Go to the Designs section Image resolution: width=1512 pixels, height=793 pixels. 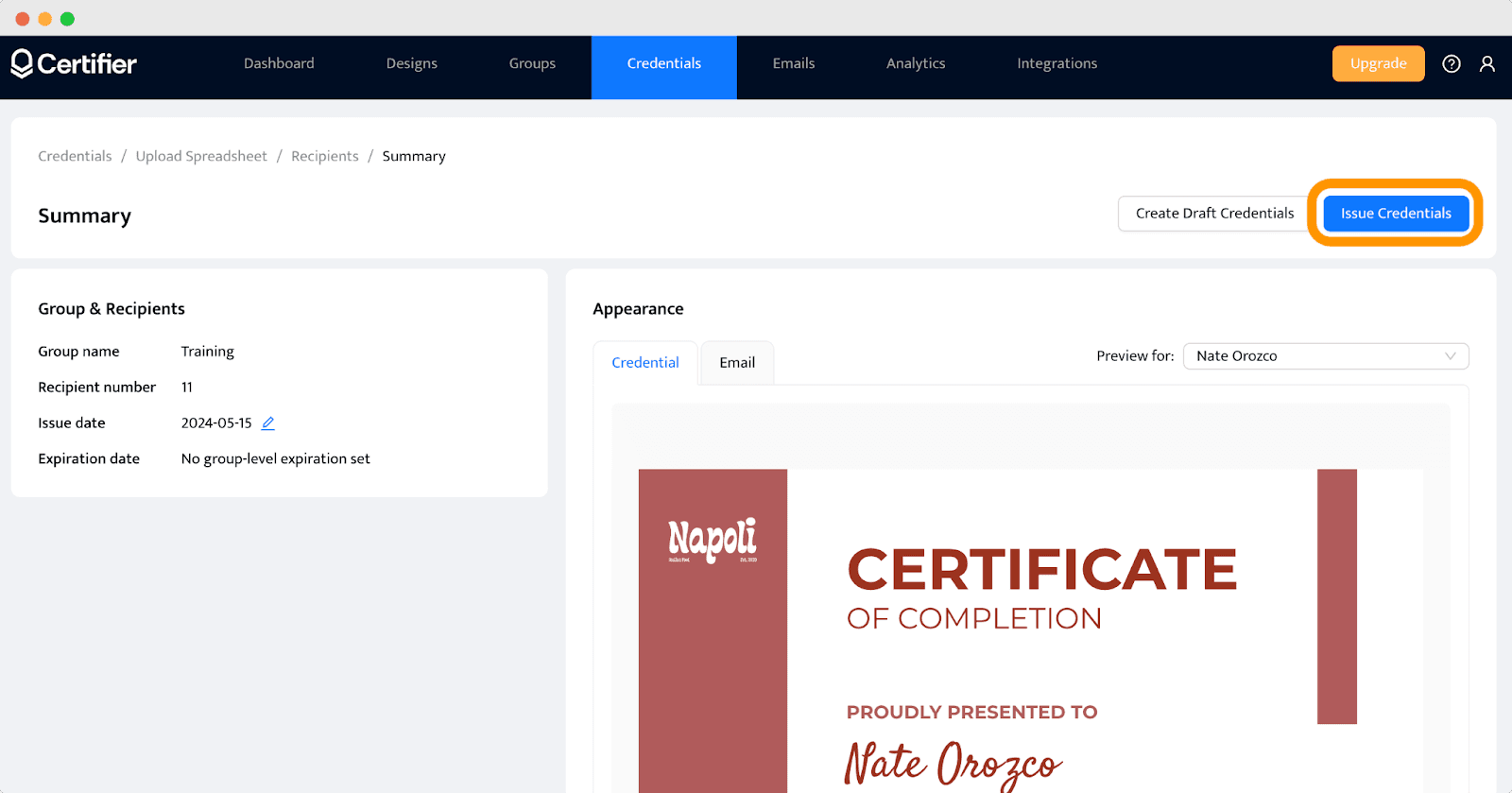click(412, 63)
